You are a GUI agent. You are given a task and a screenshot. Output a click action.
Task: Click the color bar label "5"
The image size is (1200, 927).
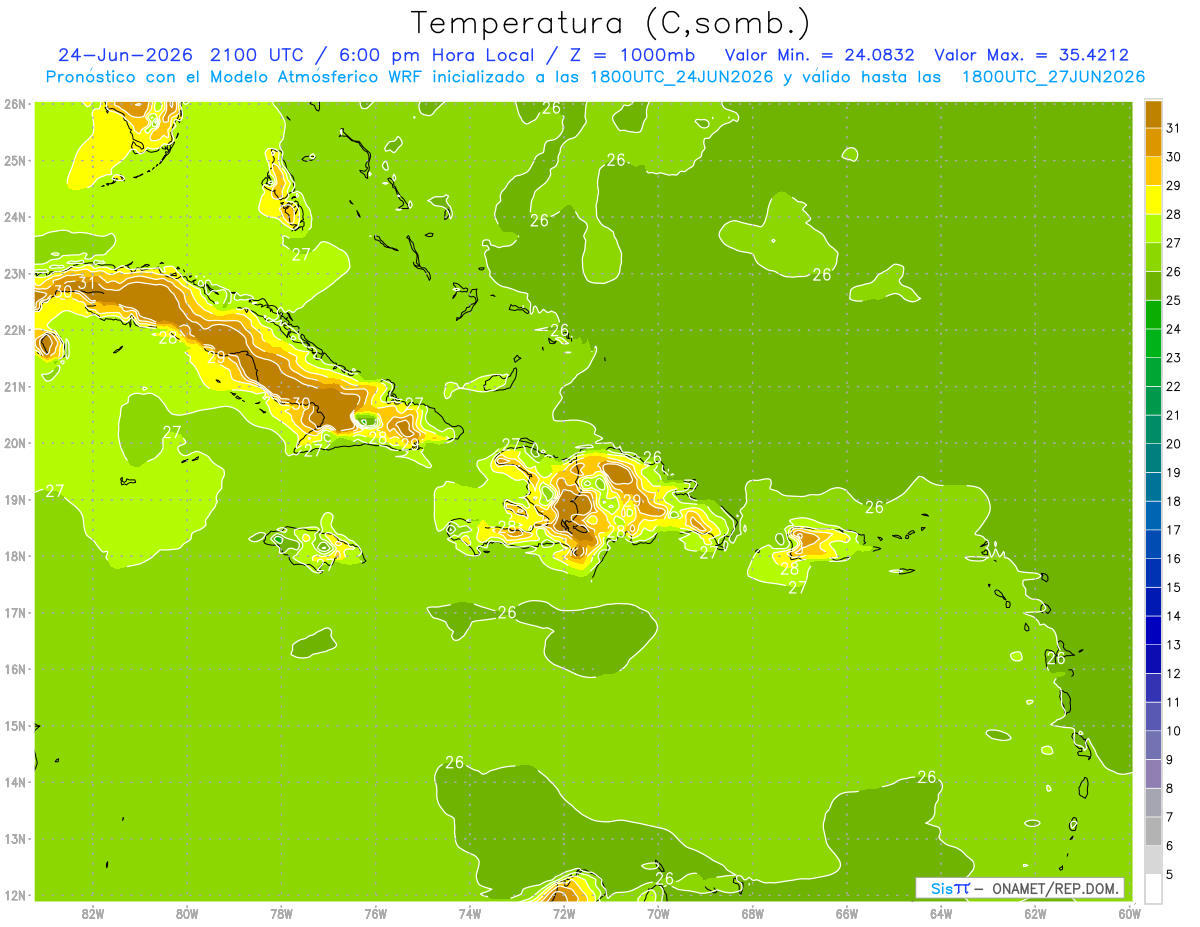tap(1170, 875)
